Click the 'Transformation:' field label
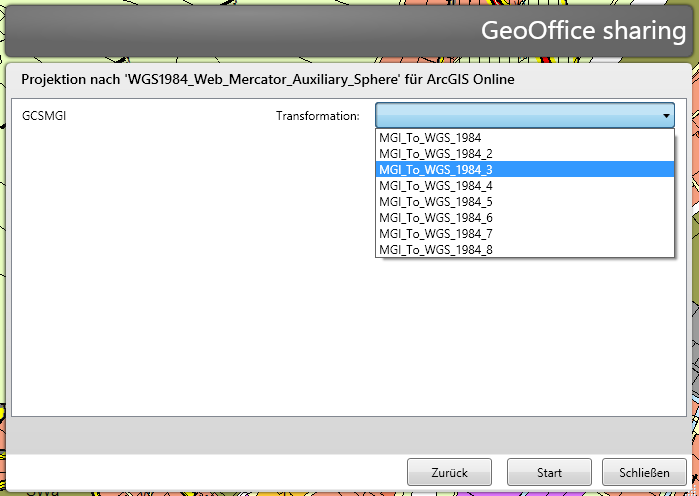Image resolution: width=699 pixels, height=496 pixels. [317, 117]
